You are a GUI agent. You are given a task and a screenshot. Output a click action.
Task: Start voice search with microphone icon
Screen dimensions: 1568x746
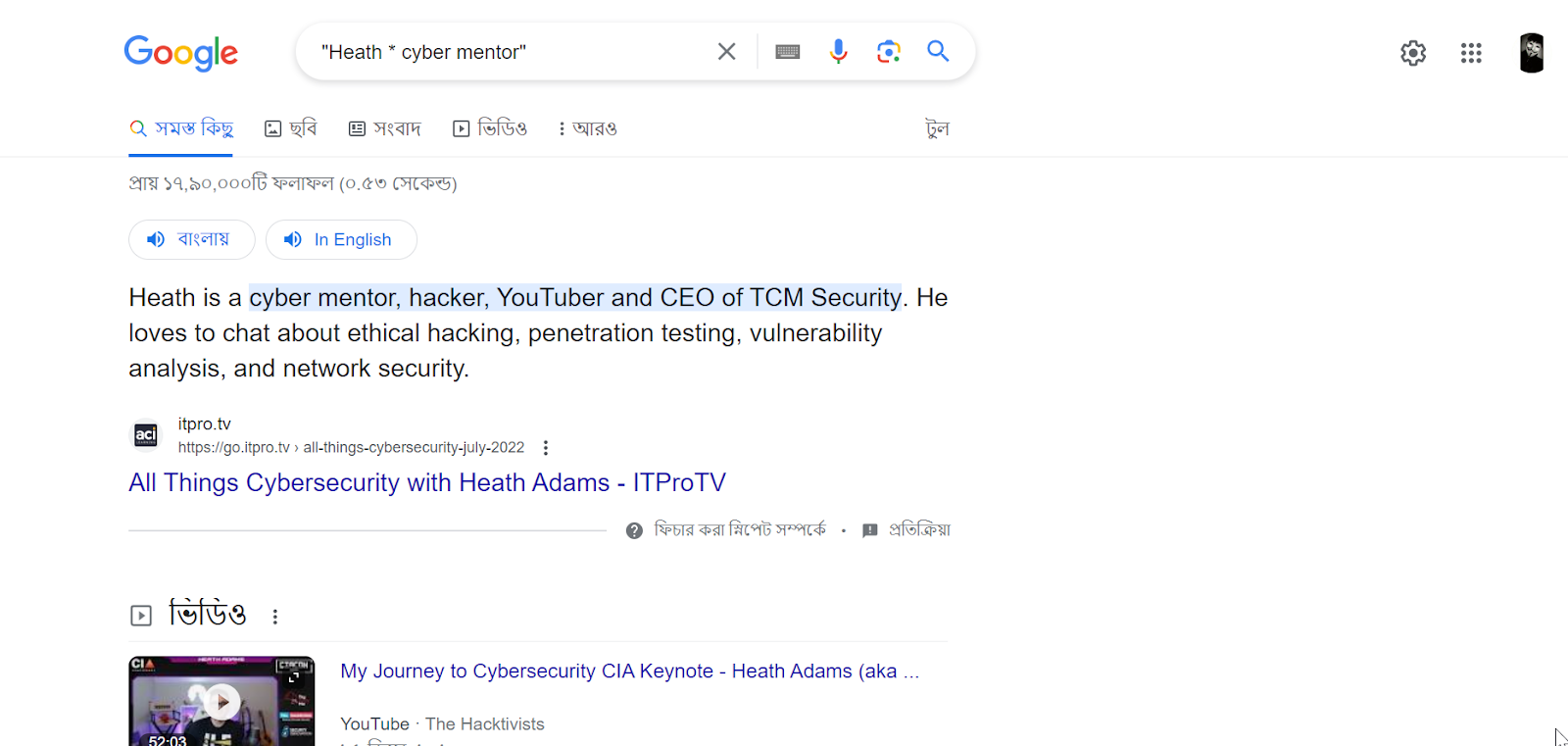click(838, 52)
